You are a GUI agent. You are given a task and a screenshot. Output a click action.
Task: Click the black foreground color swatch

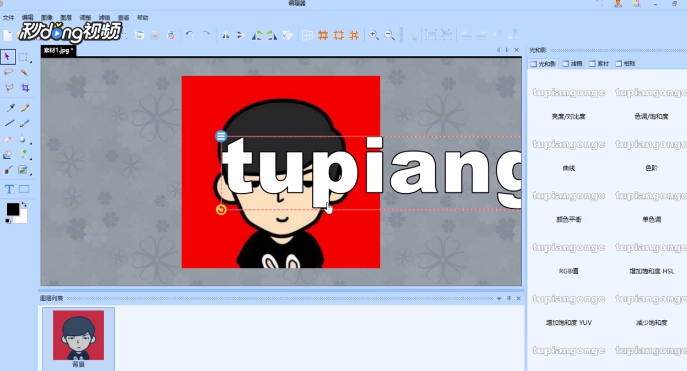tap(13, 209)
